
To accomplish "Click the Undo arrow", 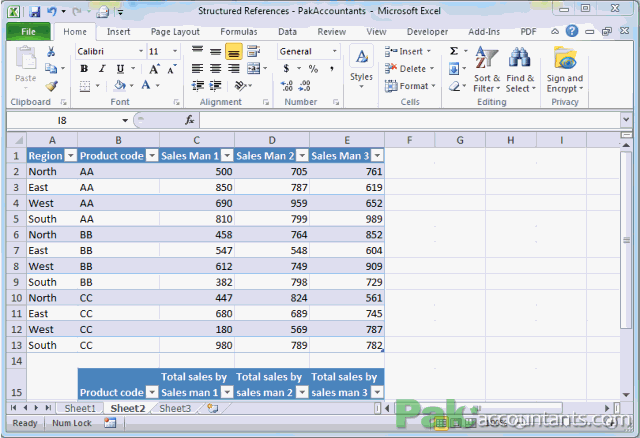I will click(52, 11).
